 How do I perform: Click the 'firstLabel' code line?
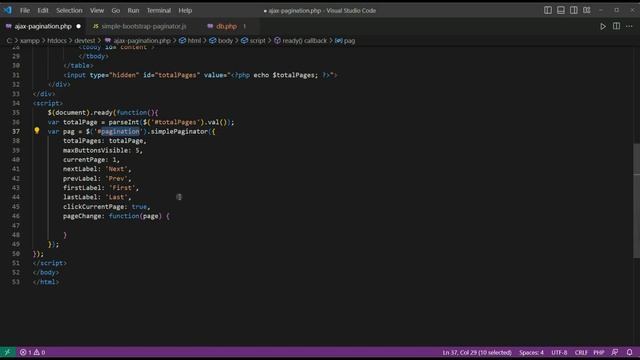(101, 188)
